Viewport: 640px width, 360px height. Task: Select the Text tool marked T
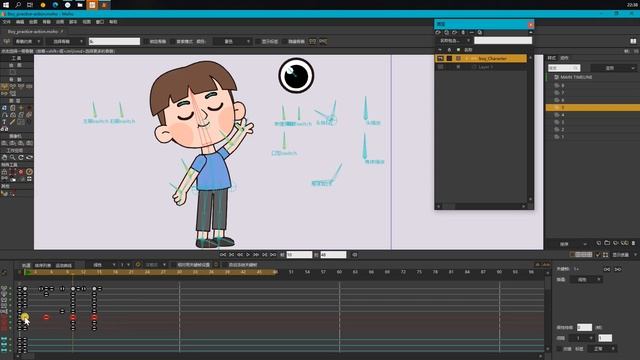[x=4, y=122]
